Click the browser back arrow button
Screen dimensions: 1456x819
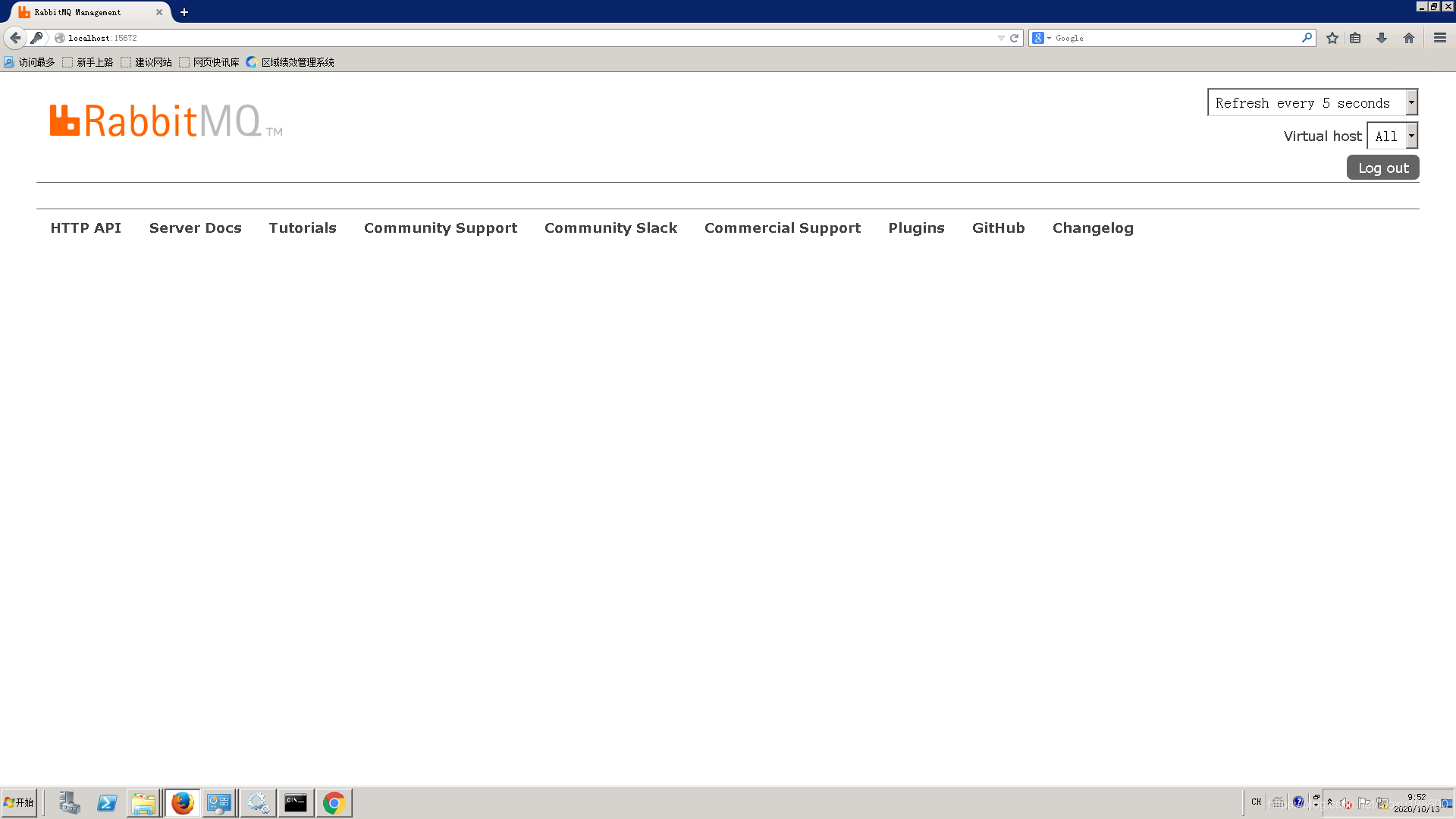point(15,38)
